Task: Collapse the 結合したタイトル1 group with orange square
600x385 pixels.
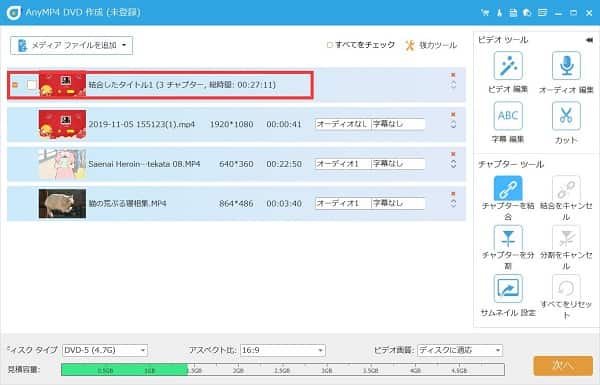Action: click(x=15, y=85)
